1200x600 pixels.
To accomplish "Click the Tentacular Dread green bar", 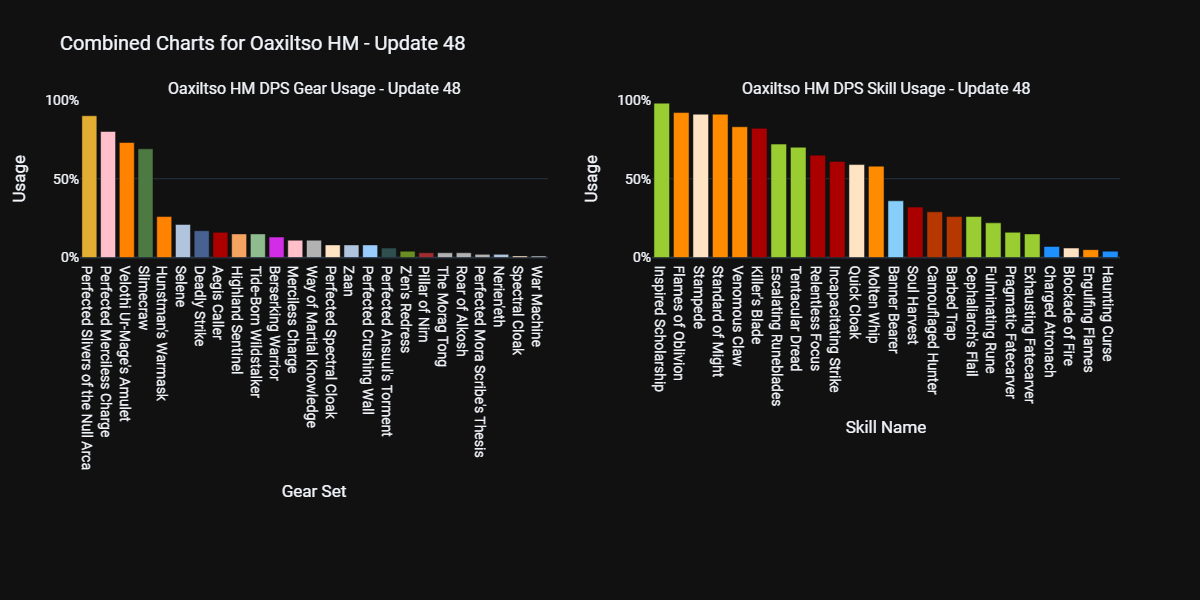I will tap(798, 202).
